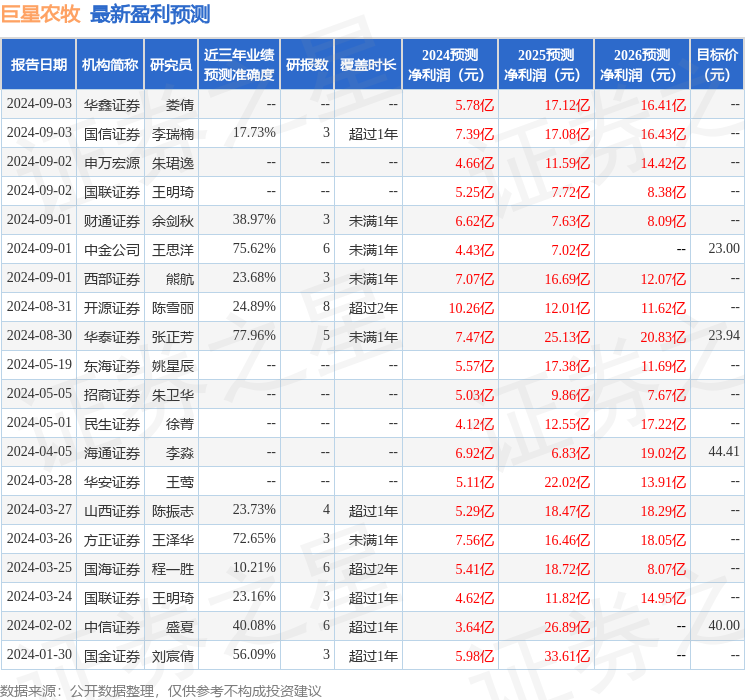Select the 研究员 column header
This screenshot has height=700, width=745.
tap(171, 65)
